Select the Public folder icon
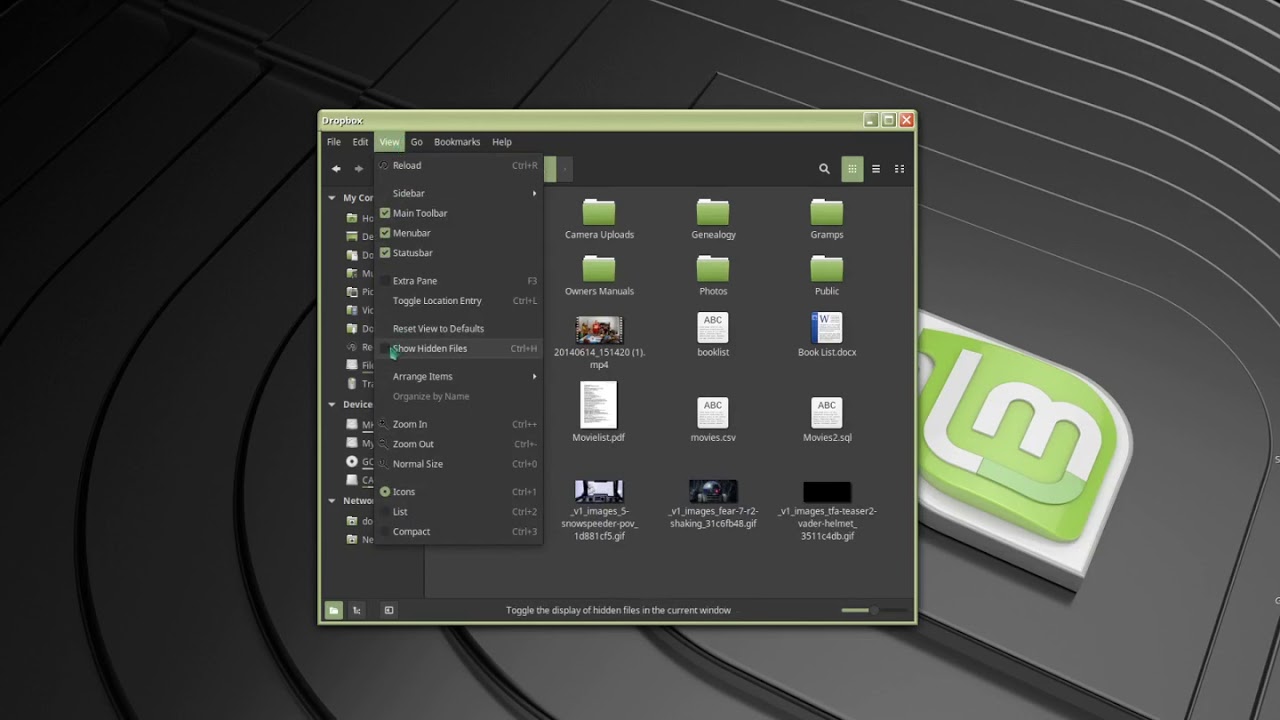1280x720 pixels. tap(827, 269)
